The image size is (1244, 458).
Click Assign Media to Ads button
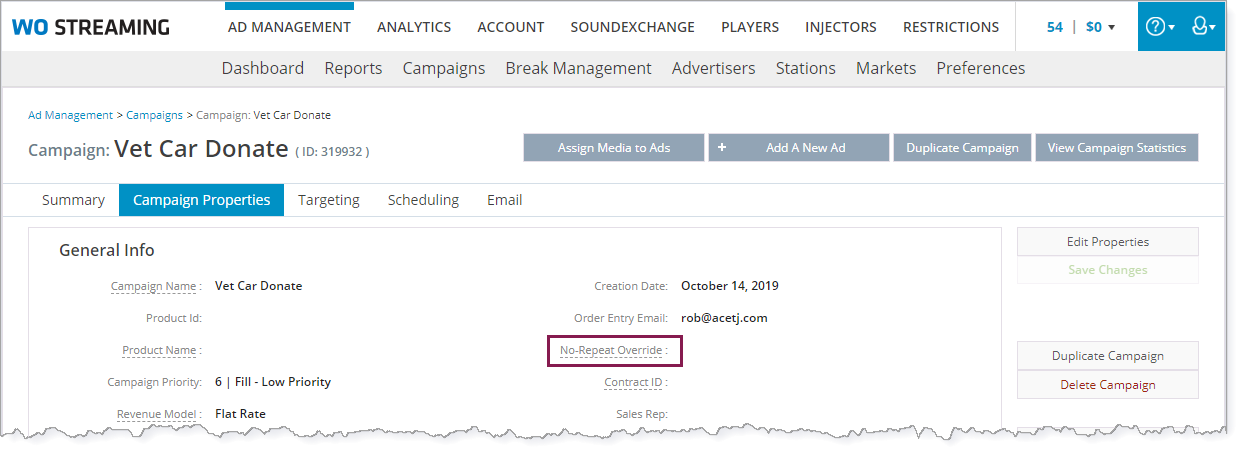point(613,148)
